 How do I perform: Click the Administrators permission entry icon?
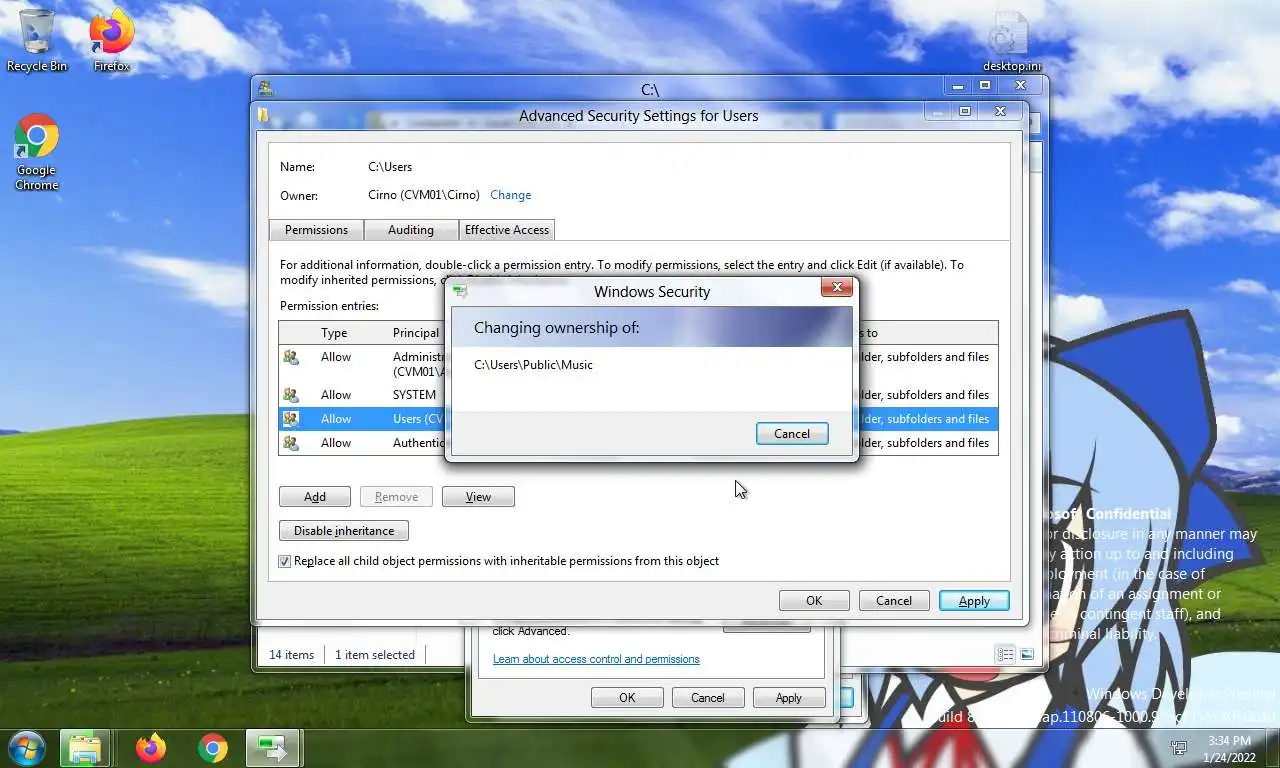point(291,357)
